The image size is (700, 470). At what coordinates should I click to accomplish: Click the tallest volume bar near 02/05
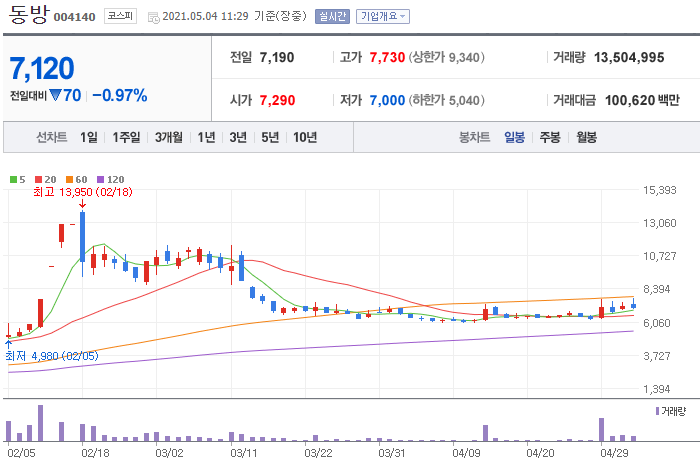point(40,423)
